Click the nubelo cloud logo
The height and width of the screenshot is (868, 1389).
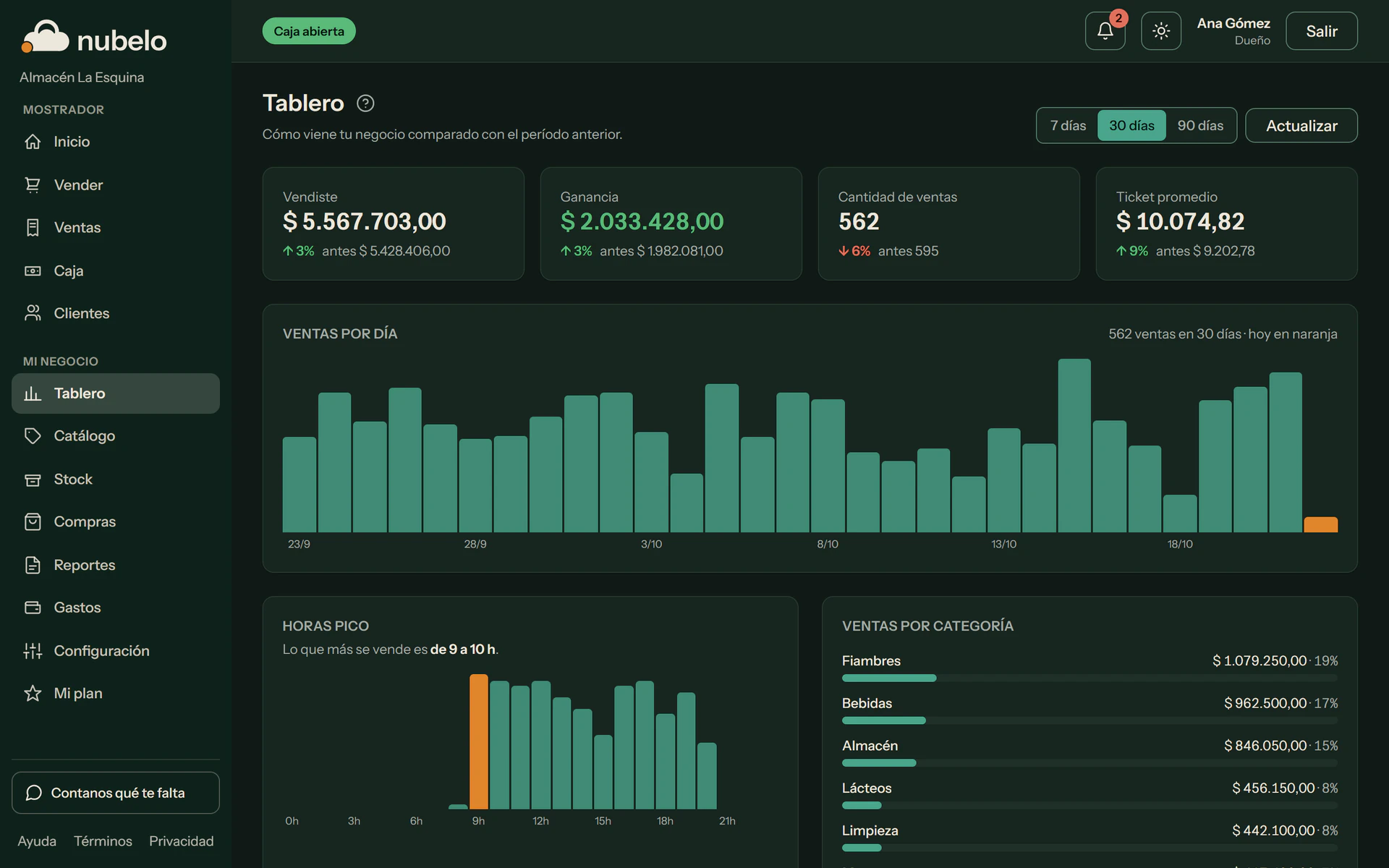pos(46,37)
